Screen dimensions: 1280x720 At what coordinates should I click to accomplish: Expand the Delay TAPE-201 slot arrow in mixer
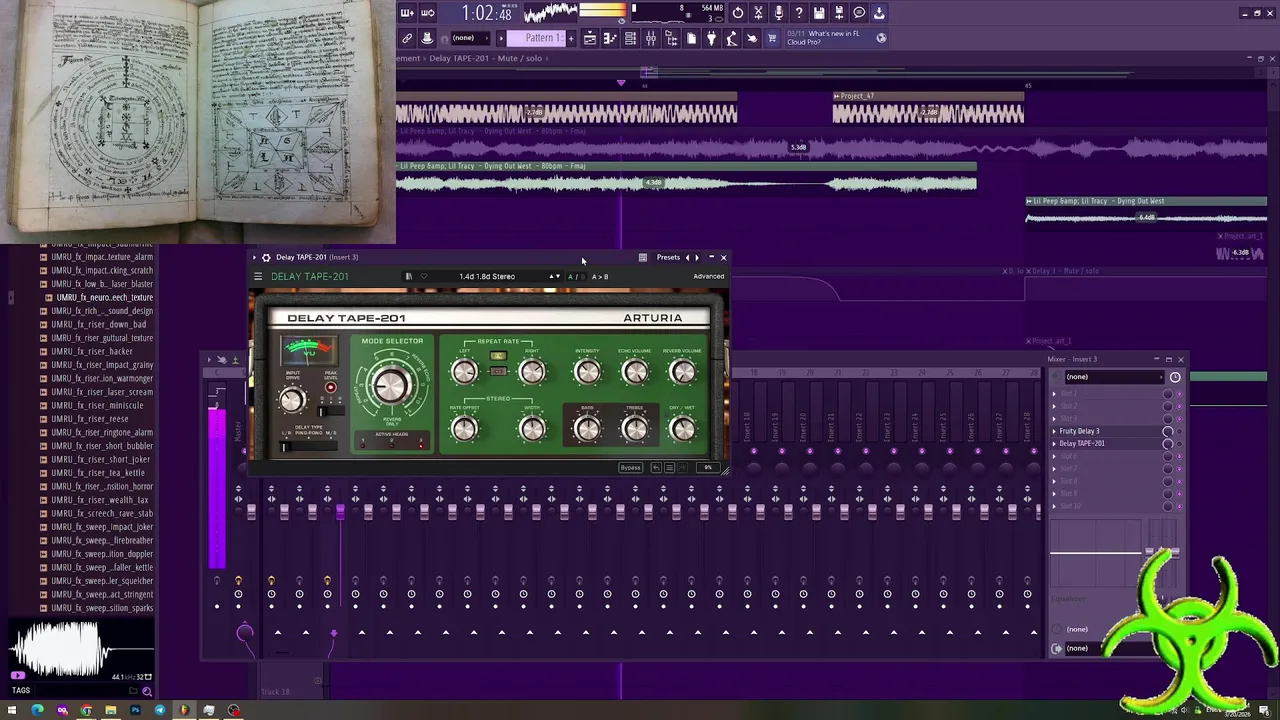click(1054, 444)
